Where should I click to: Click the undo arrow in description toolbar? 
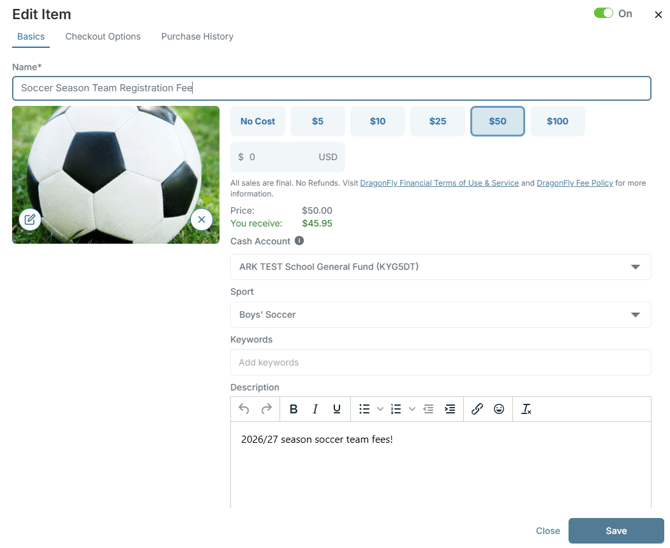tap(244, 409)
